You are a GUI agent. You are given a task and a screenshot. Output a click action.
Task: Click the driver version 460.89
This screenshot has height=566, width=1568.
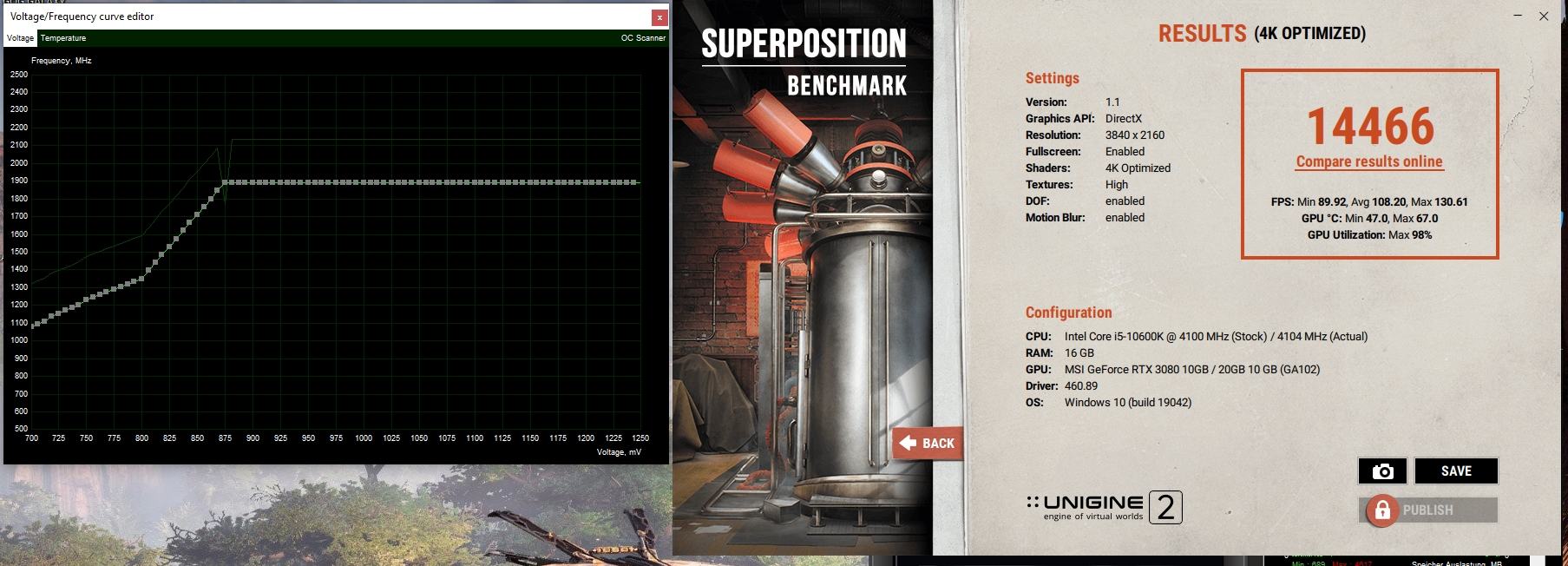pyautogui.click(x=1081, y=386)
